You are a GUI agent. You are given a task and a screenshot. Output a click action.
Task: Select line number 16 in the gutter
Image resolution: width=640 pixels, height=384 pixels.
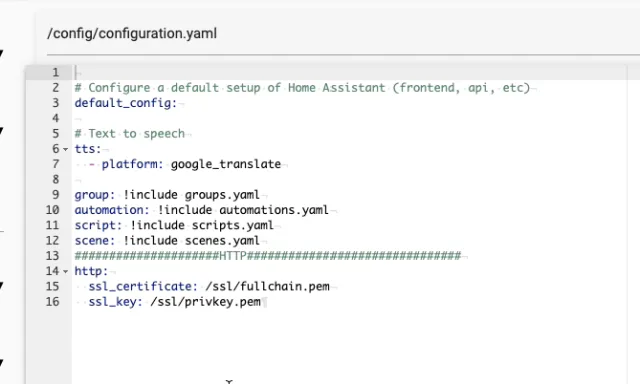(x=52, y=302)
